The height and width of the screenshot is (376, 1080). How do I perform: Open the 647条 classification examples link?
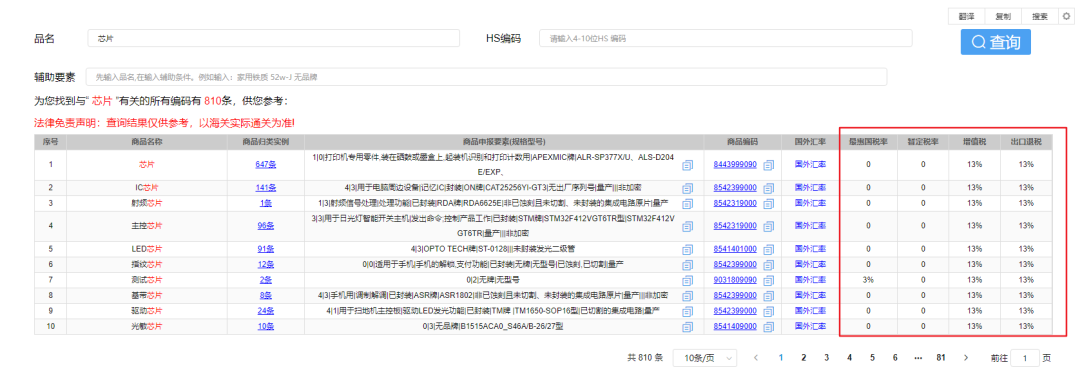coord(266,165)
